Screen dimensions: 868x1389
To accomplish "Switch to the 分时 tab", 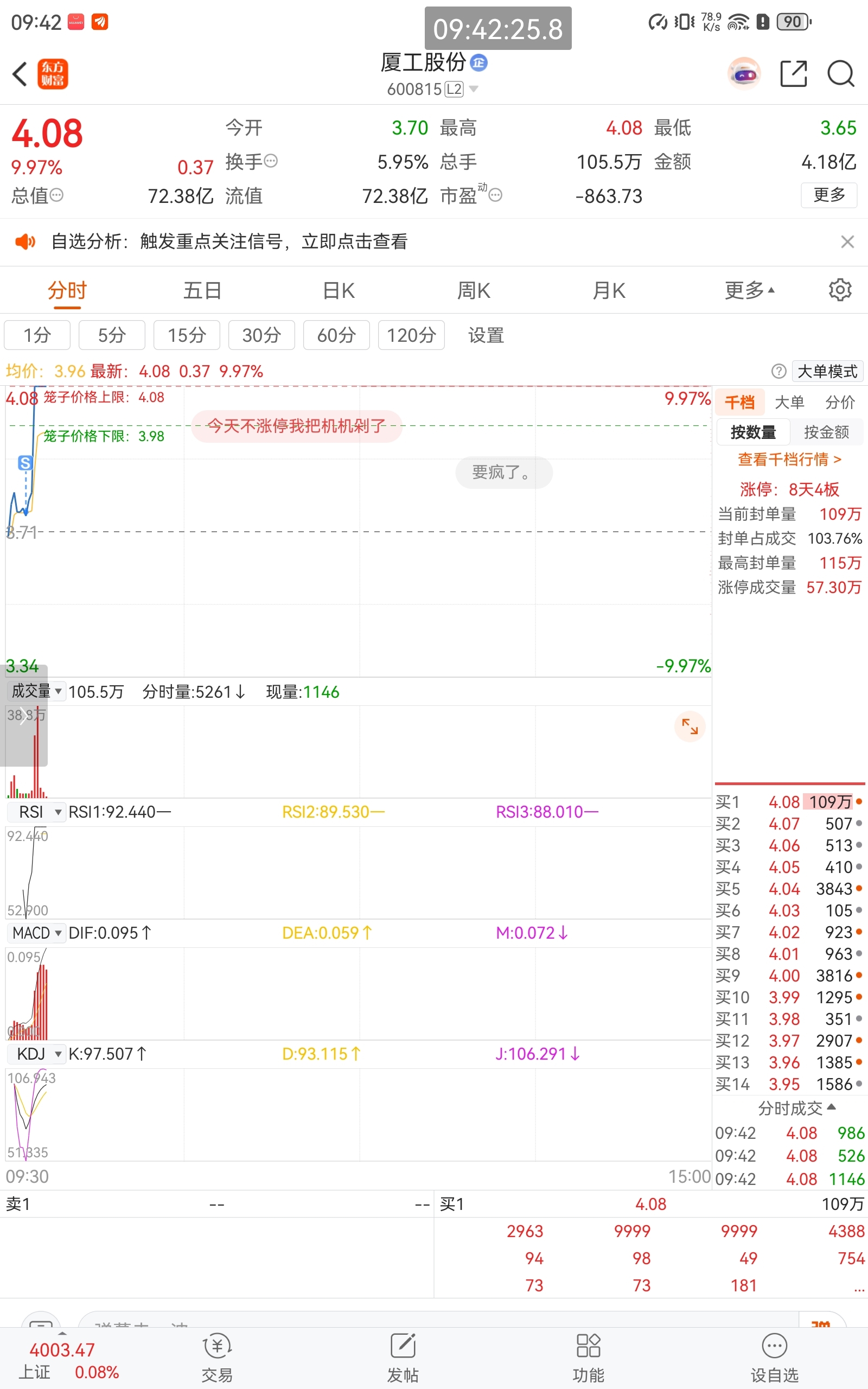I will [x=67, y=290].
